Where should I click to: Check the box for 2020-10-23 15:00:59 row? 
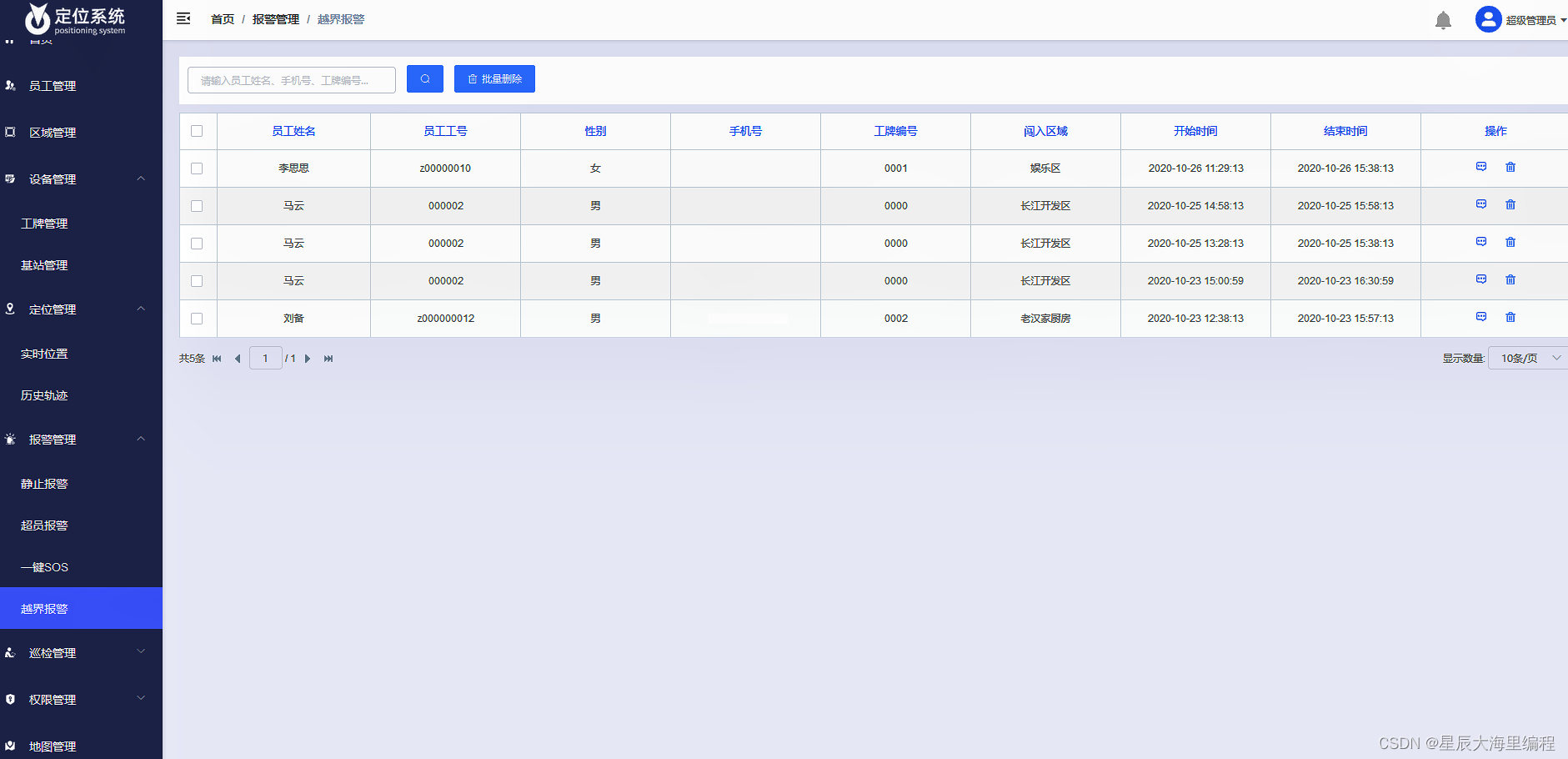click(x=197, y=281)
